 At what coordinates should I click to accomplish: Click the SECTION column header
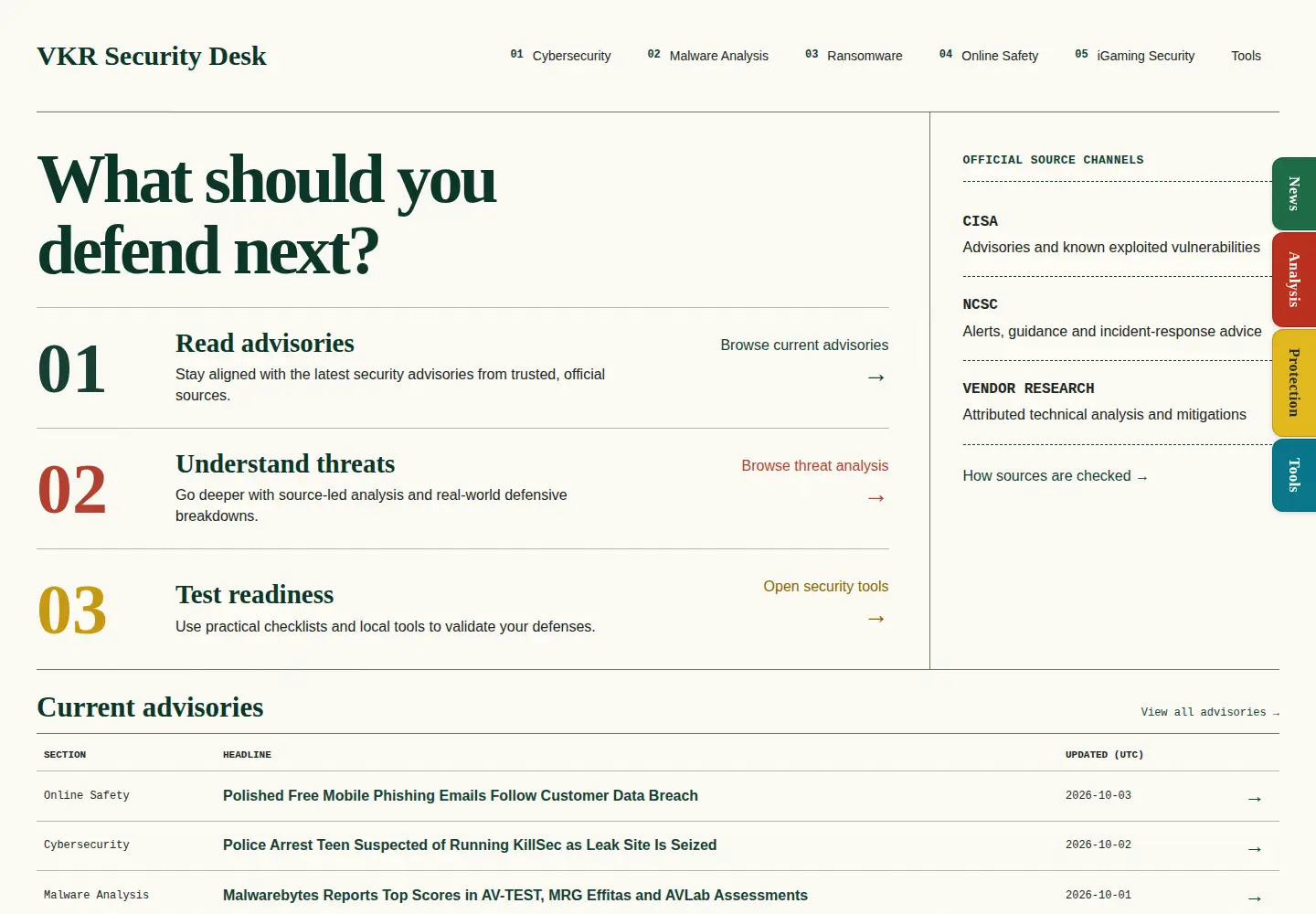[65, 755]
